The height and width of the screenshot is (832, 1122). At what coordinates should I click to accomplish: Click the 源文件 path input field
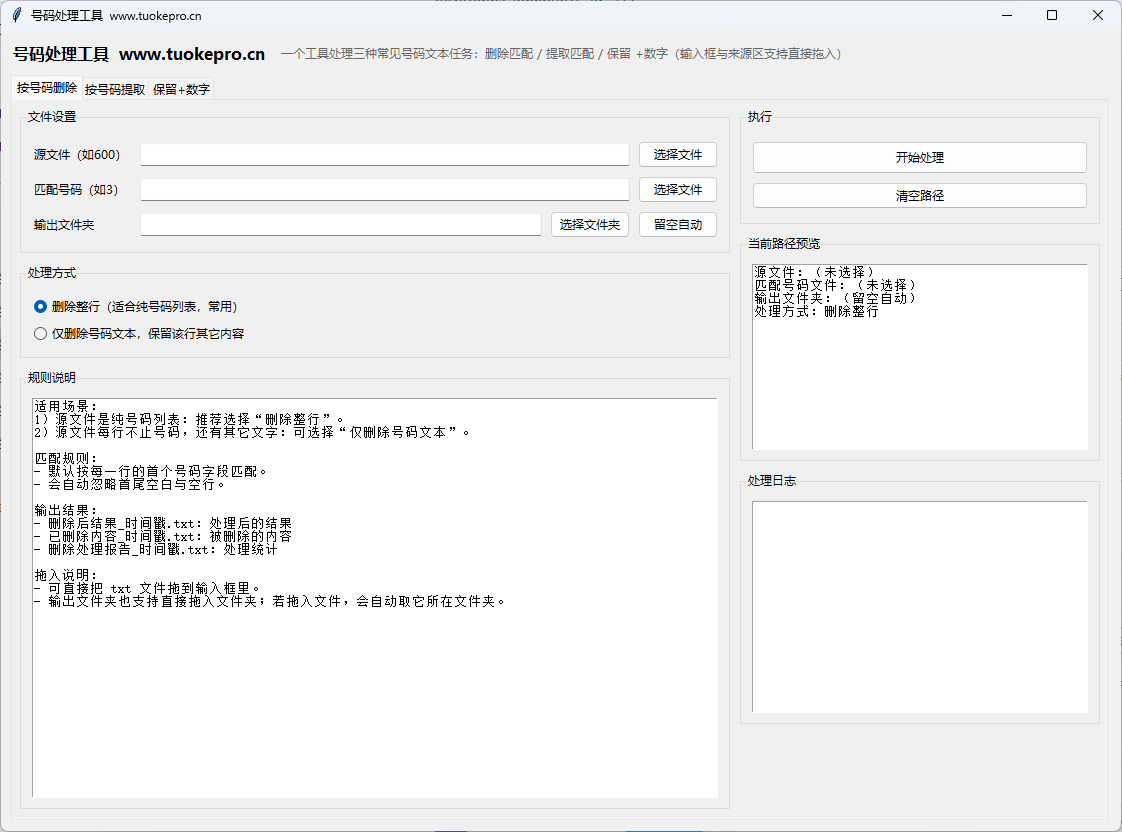pos(384,155)
